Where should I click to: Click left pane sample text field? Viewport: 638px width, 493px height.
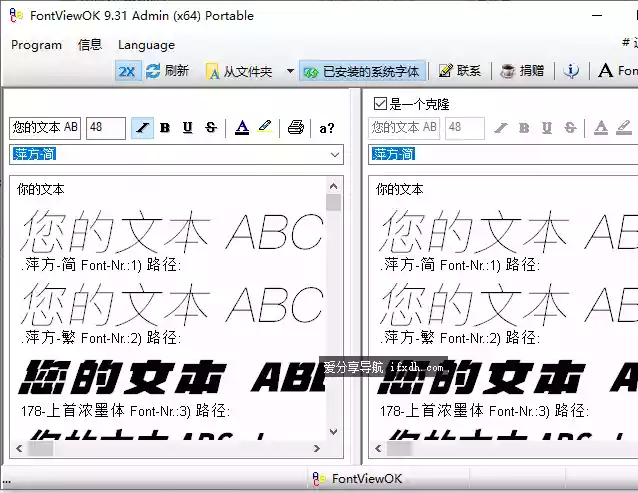coord(45,128)
